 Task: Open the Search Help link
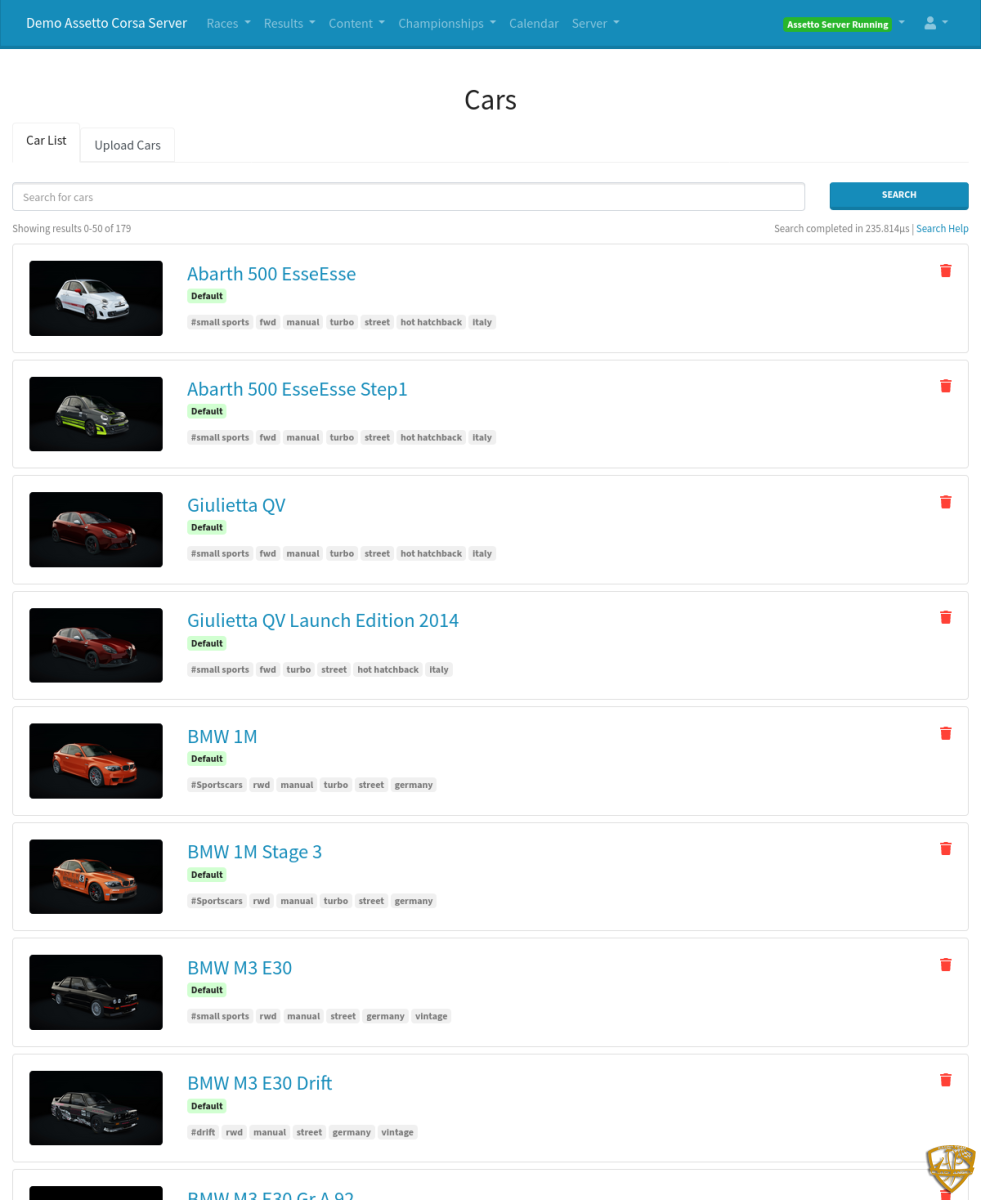pos(942,229)
